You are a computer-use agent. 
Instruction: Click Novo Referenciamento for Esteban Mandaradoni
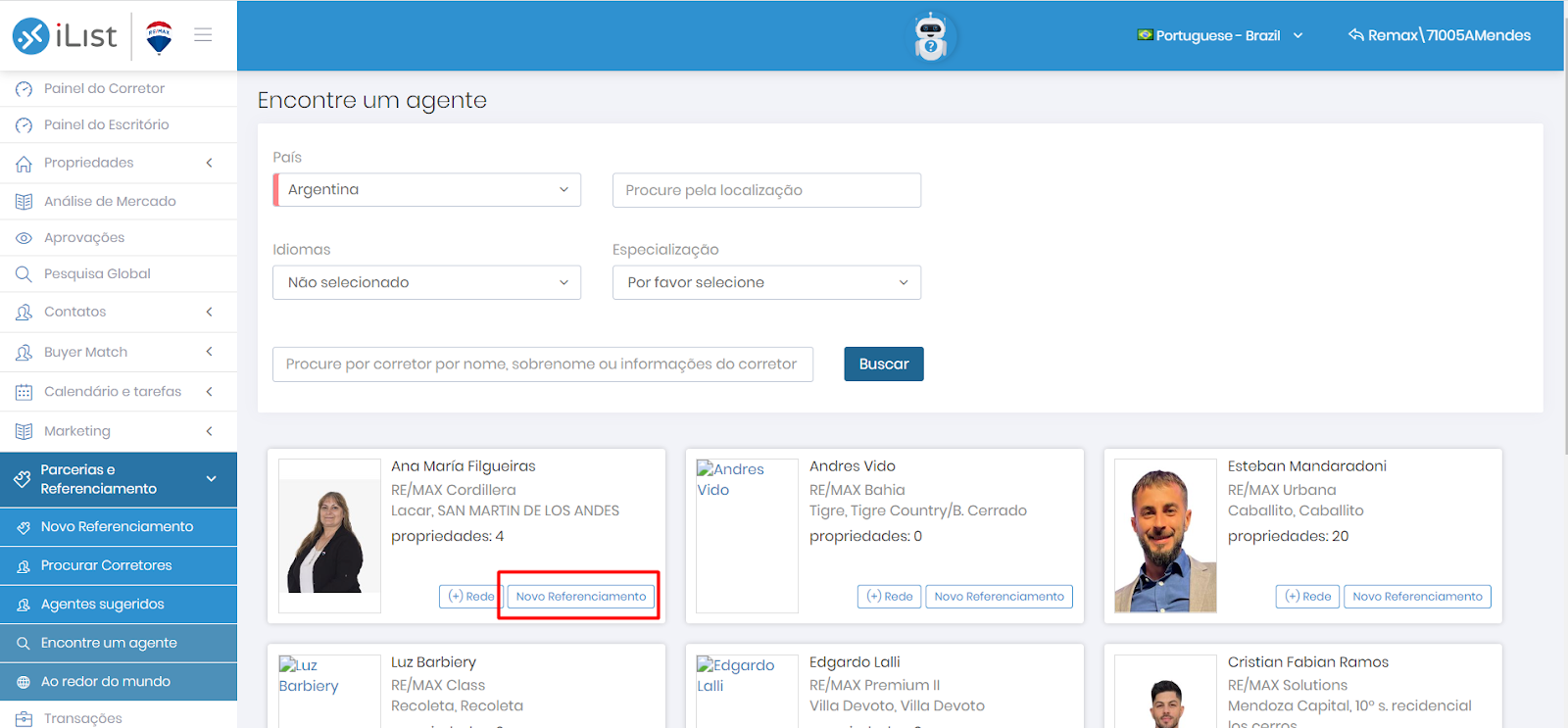tap(1418, 596)
